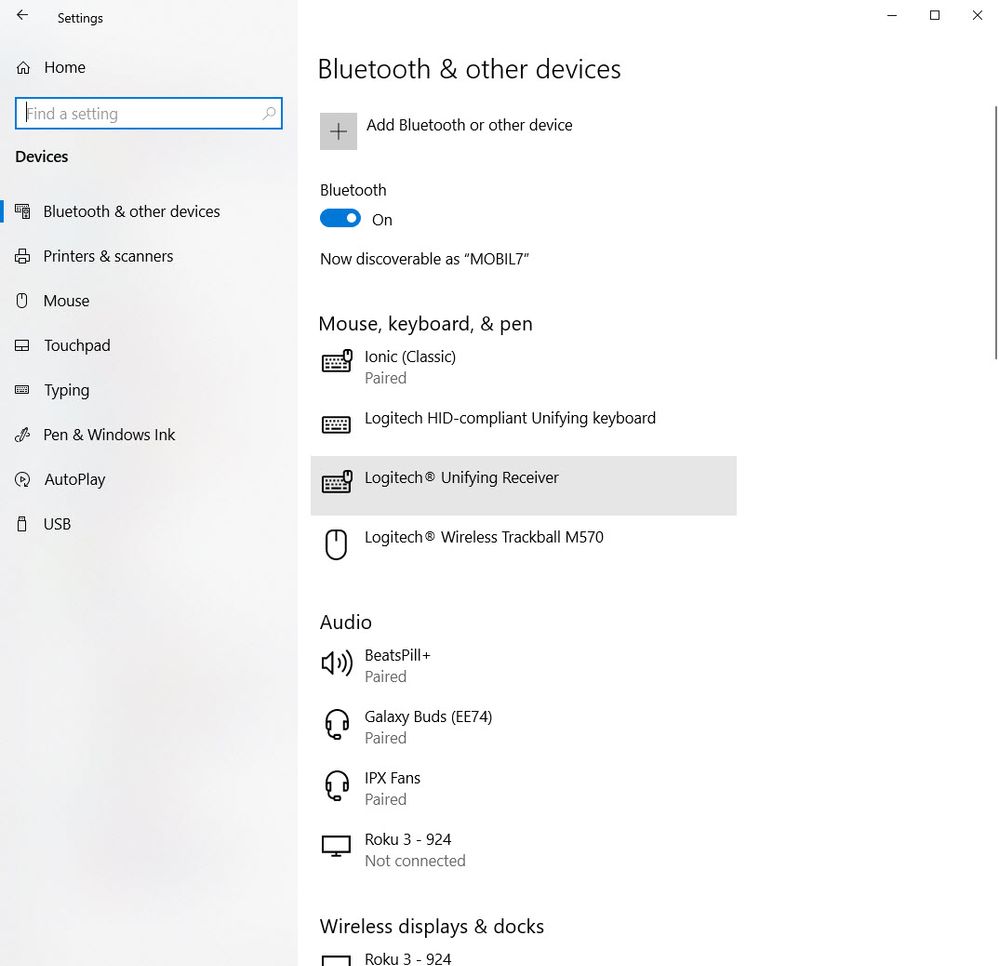Screen dimensions: 999x966
Task: Maximize the Settings window
Action: tap(935, 15)
